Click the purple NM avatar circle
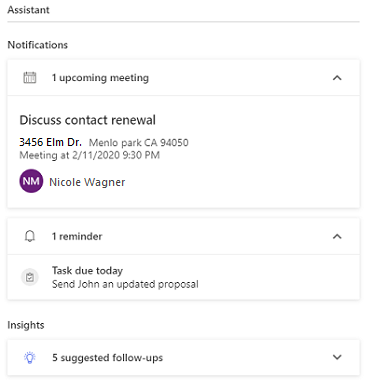The width and height of the screenshot is (373, 391). [31, 181]
